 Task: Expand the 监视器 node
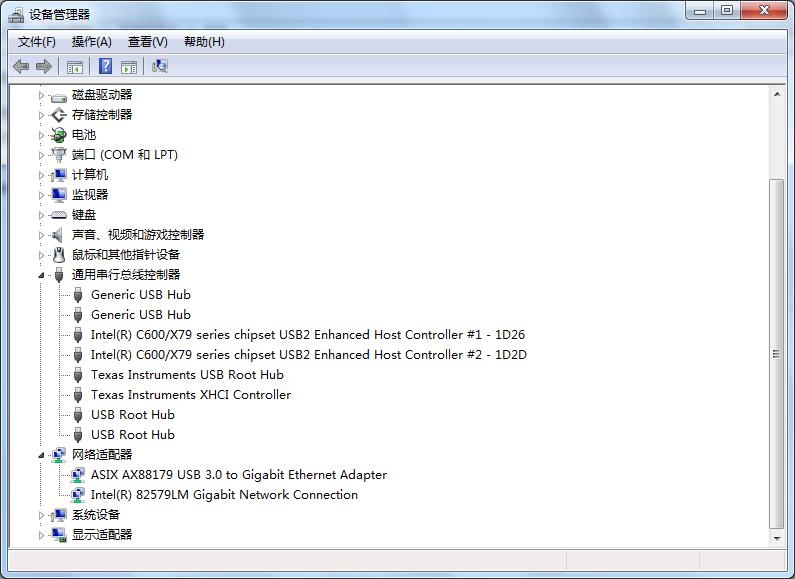pos(42,195)
